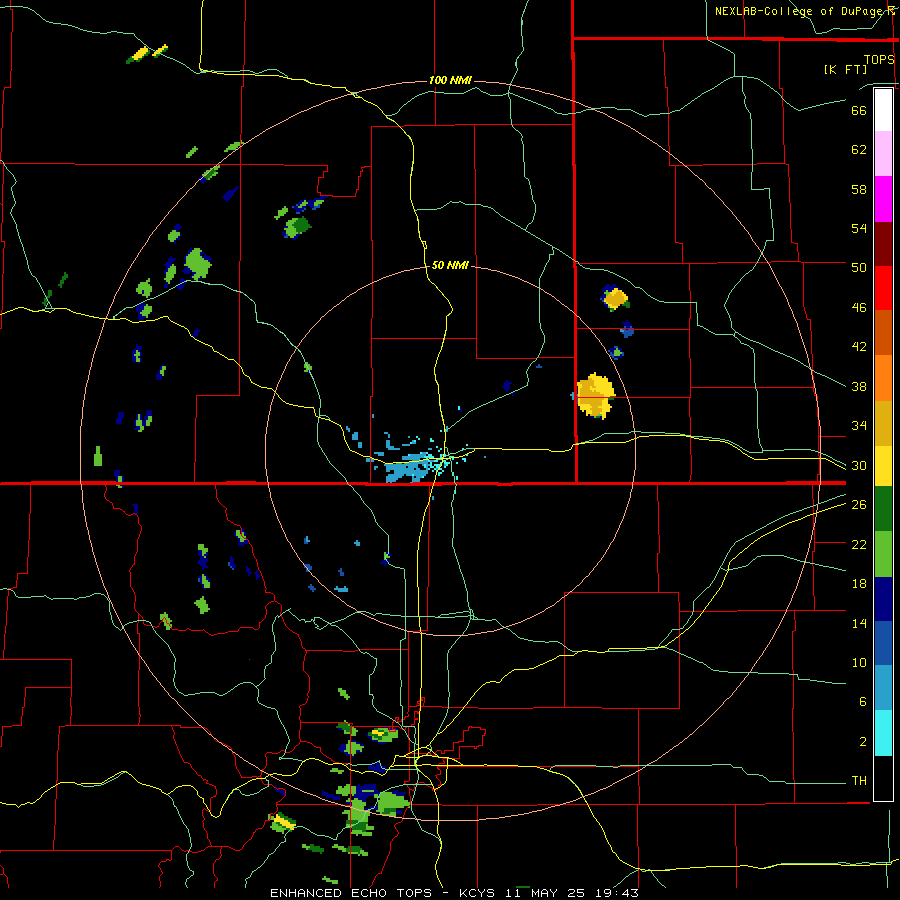This screenshot has height=900, width=900.
Task: Pick the magenta swatch in the color scale
Action: pos(883,199)
